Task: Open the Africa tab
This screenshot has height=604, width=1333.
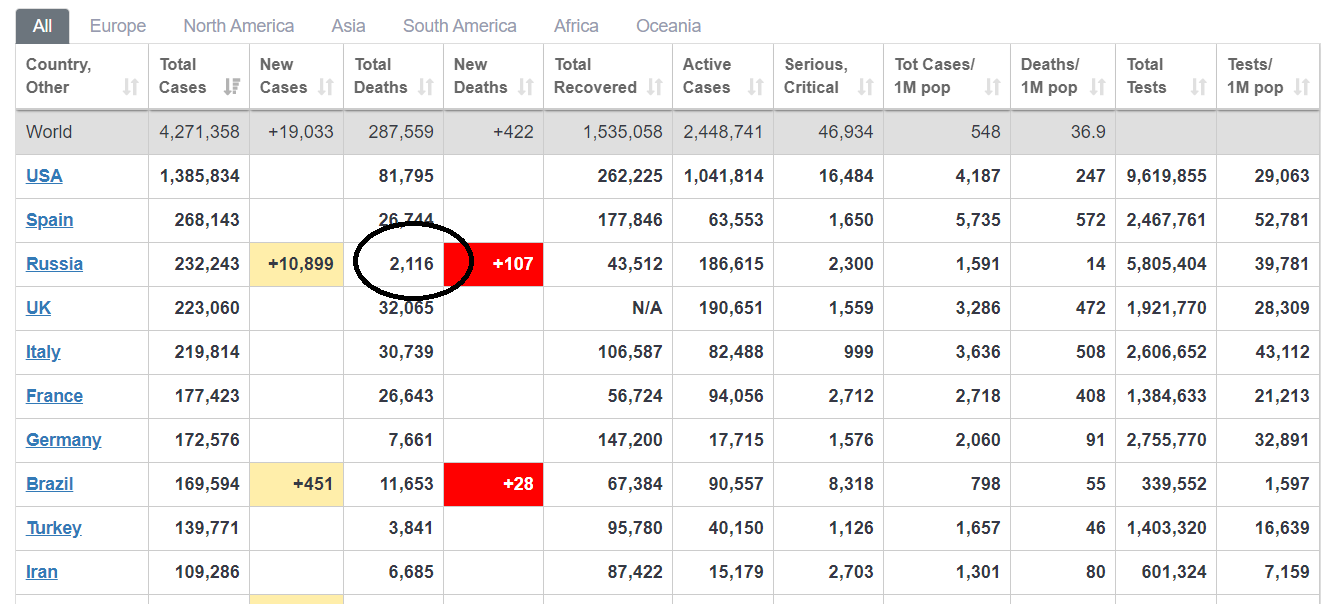Action: [577, 26]
